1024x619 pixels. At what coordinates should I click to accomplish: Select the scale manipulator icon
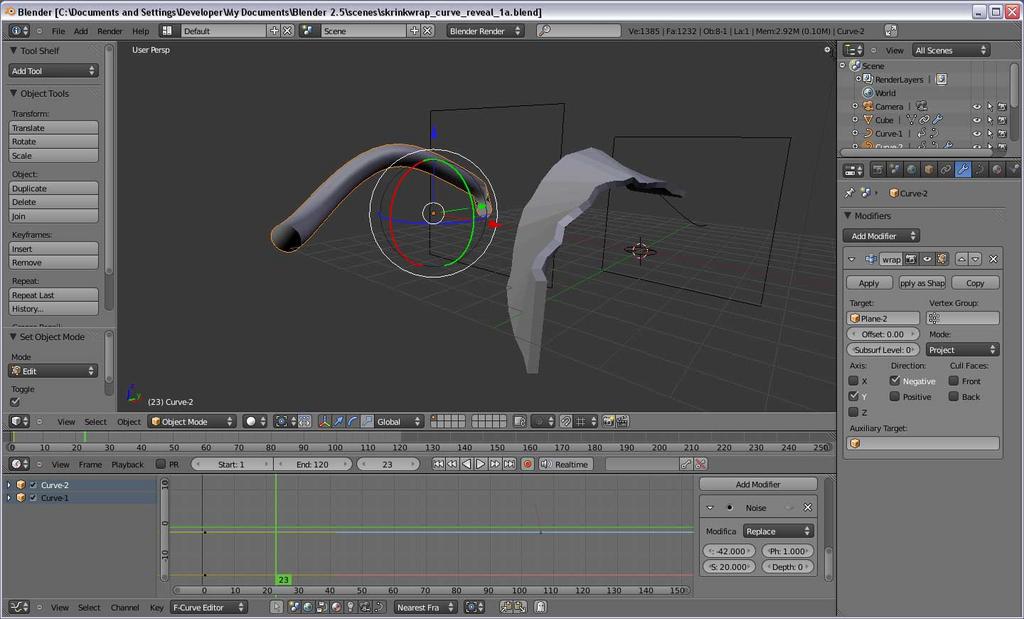point(367,422)
